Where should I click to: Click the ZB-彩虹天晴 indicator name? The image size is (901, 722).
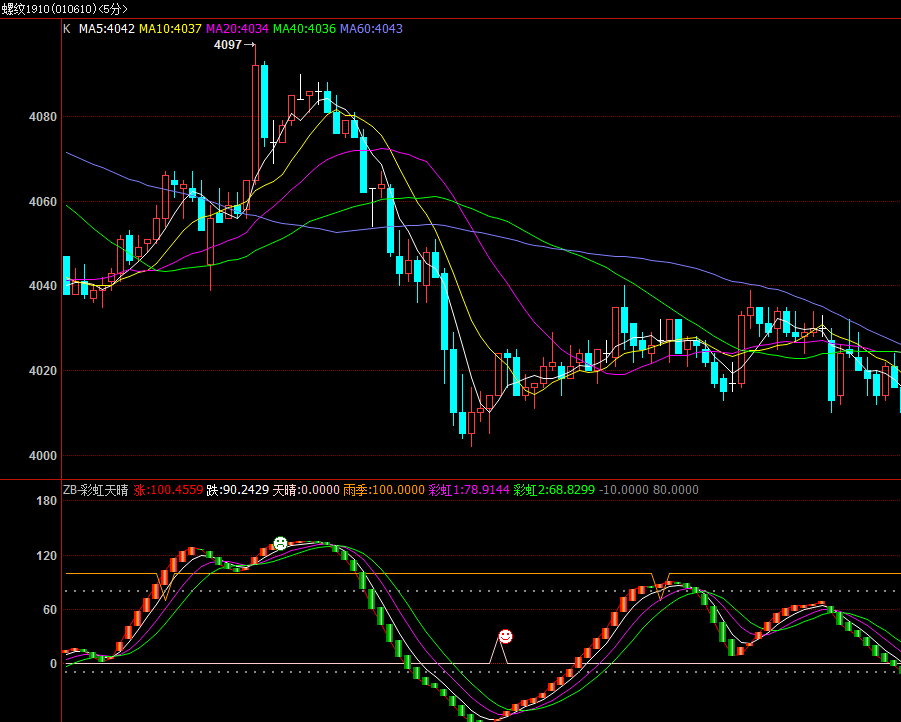[96, 490]
